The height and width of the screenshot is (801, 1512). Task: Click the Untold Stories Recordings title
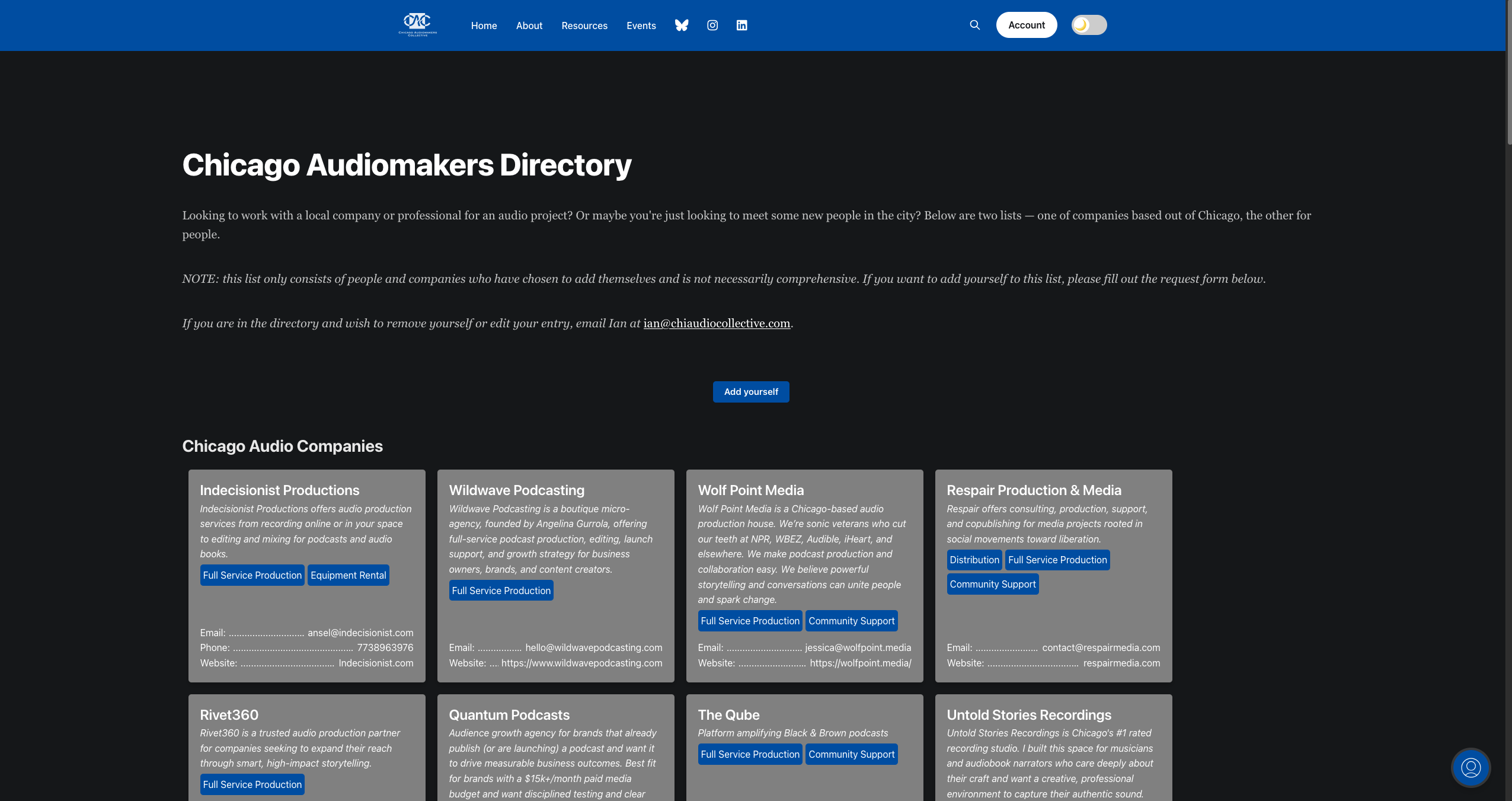point(1029,715)
